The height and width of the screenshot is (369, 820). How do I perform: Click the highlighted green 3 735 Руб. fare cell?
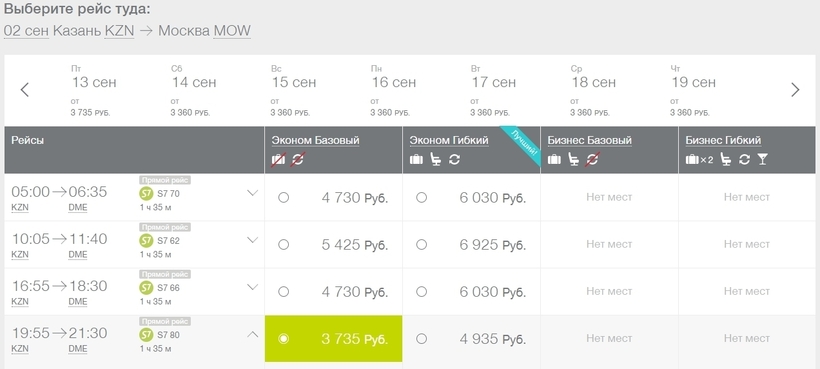point(334,339)
